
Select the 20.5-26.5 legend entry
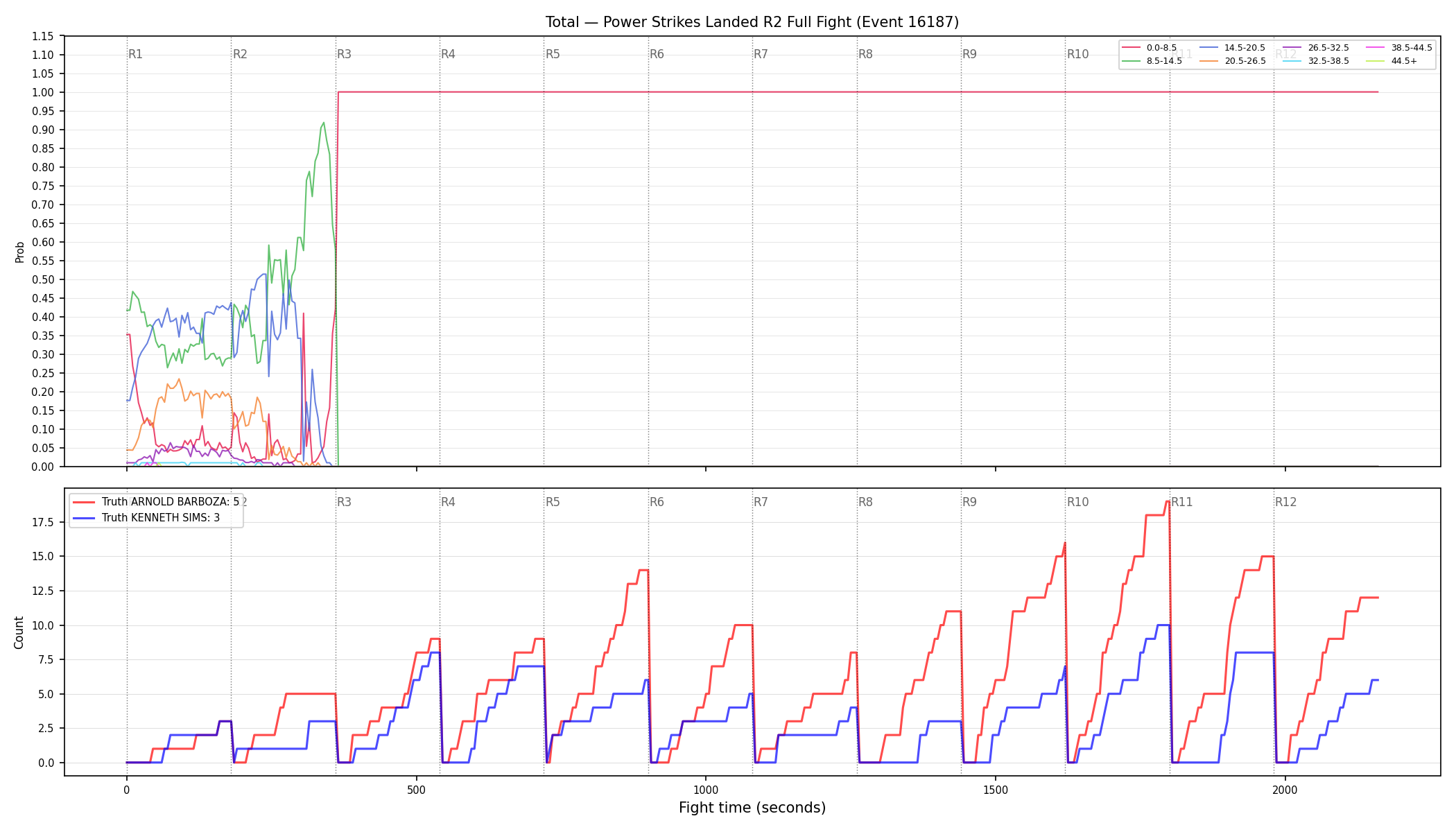click(1232, 61)
